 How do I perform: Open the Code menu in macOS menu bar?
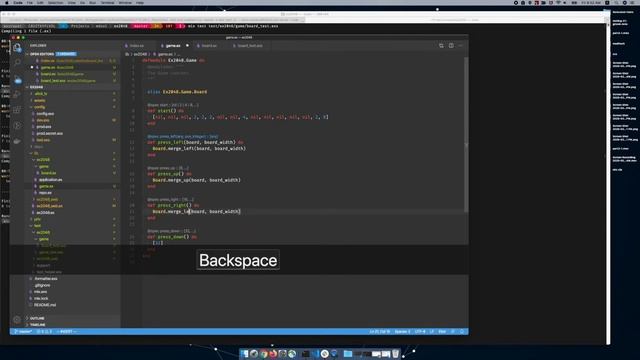[x=18, y=2]
